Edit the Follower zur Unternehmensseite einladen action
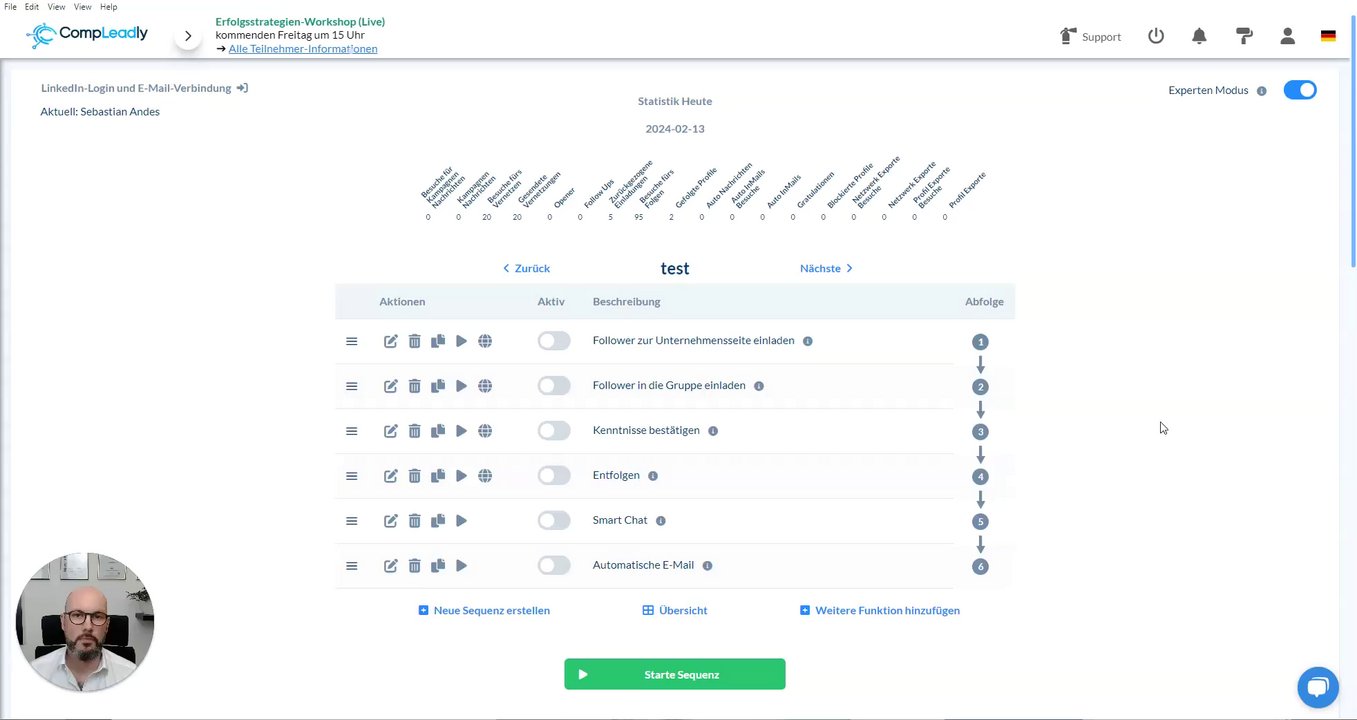Viewport: 1357px width, 720px height. 391,341
